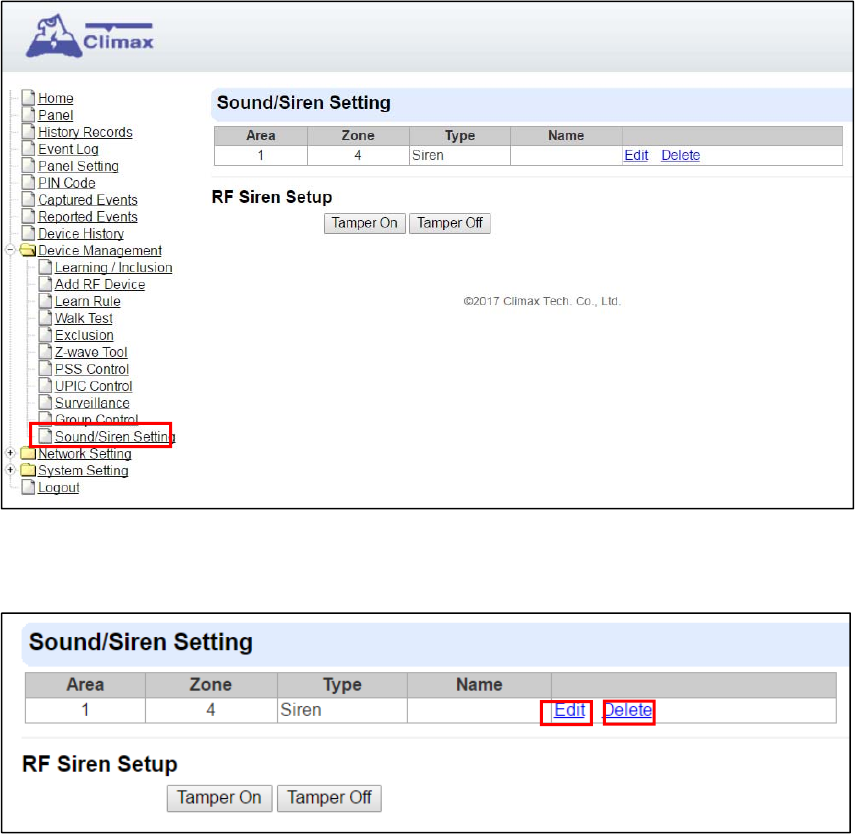The image size is (855, 834).
Task: Click Tamper On in the enlarged lower panel
Action: (219, 798)
